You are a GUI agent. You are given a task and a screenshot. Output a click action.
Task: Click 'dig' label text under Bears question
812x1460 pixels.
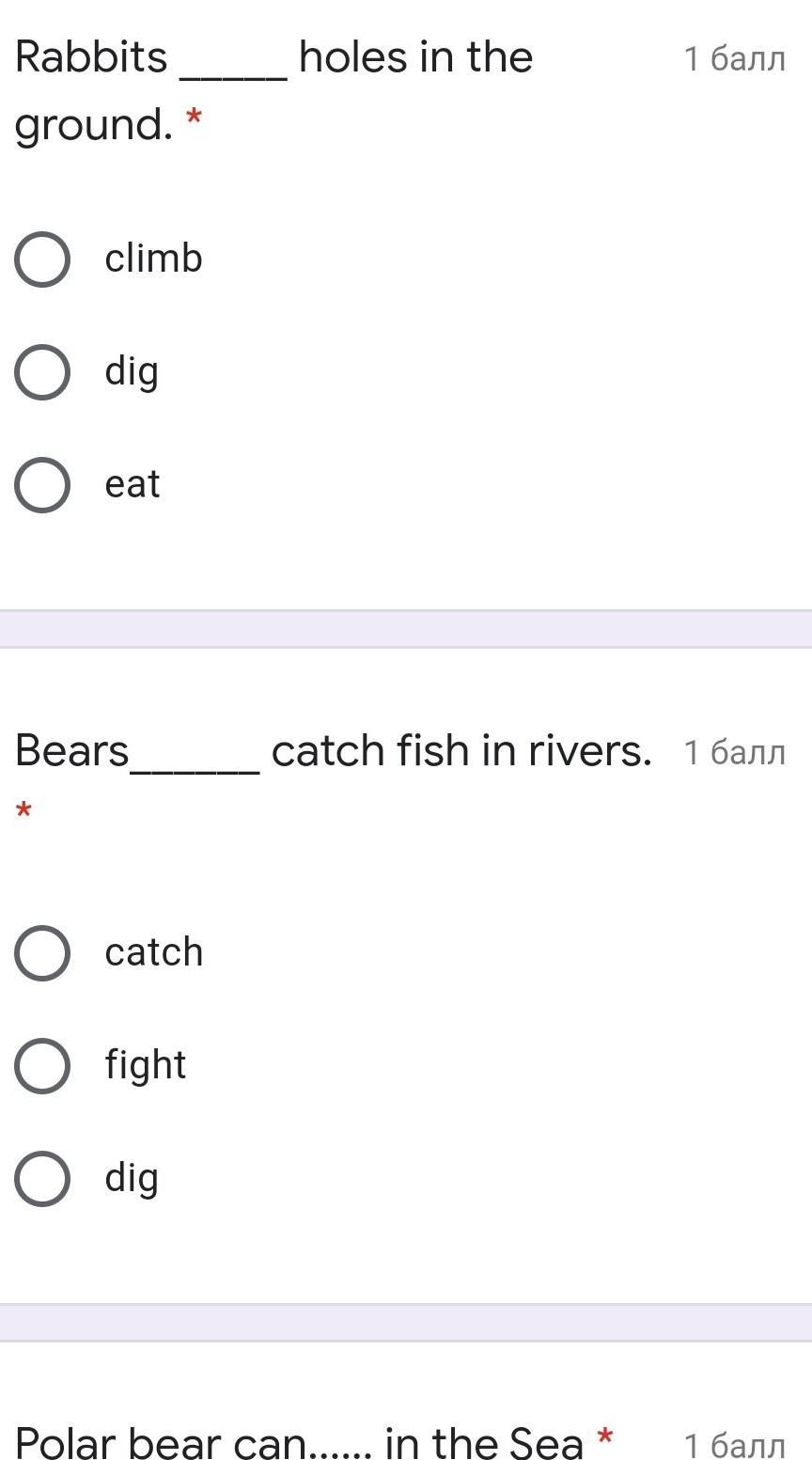click(x=132, y=1179)
